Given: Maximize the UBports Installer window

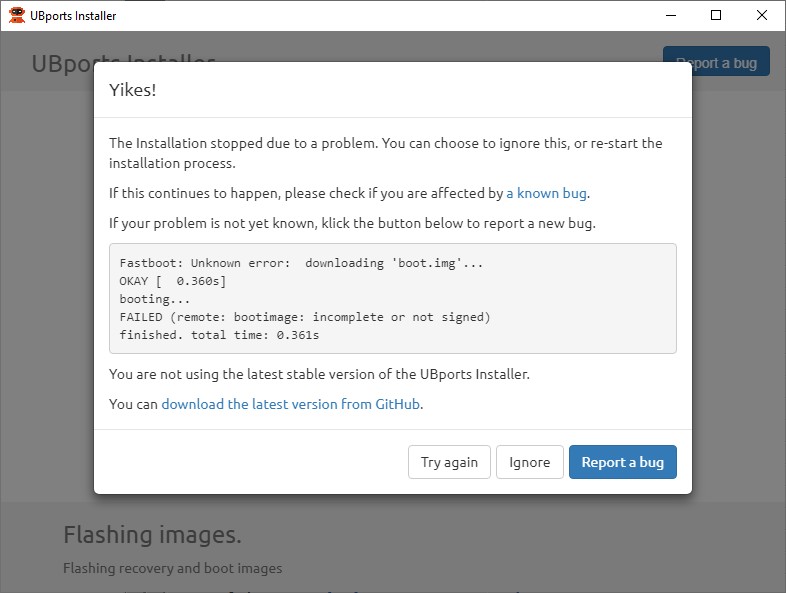Looking at the screenshot, I should [x=716, y=16].
